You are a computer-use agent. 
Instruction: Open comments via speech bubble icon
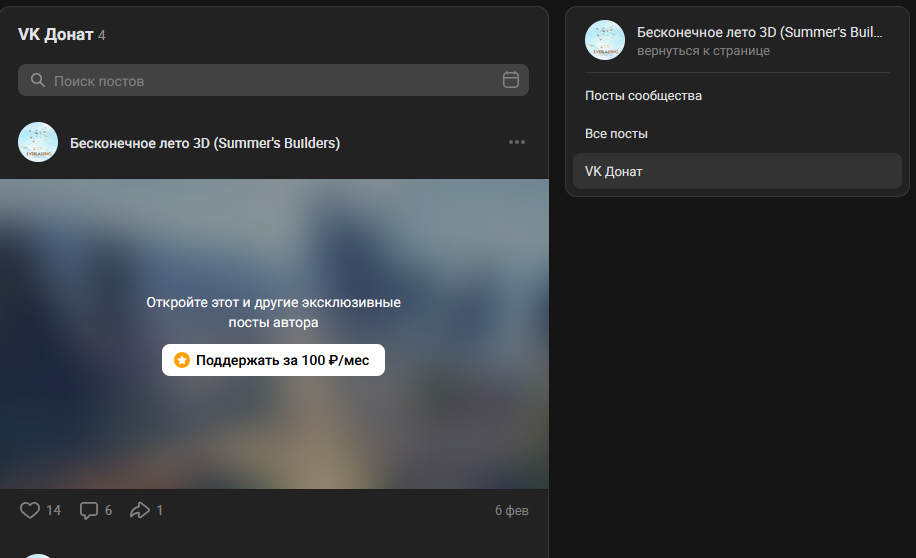pyautogui.click(x=89, y=510)
